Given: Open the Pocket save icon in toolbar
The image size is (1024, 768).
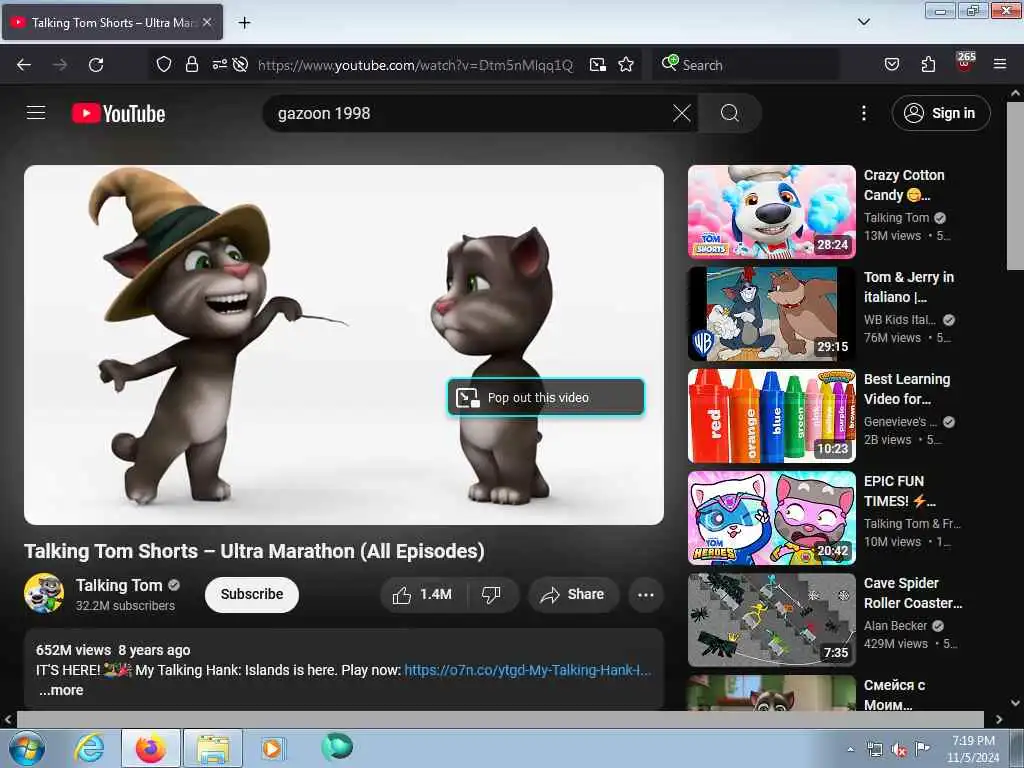Looking at the screenshot, I should [x=891, y=65].
